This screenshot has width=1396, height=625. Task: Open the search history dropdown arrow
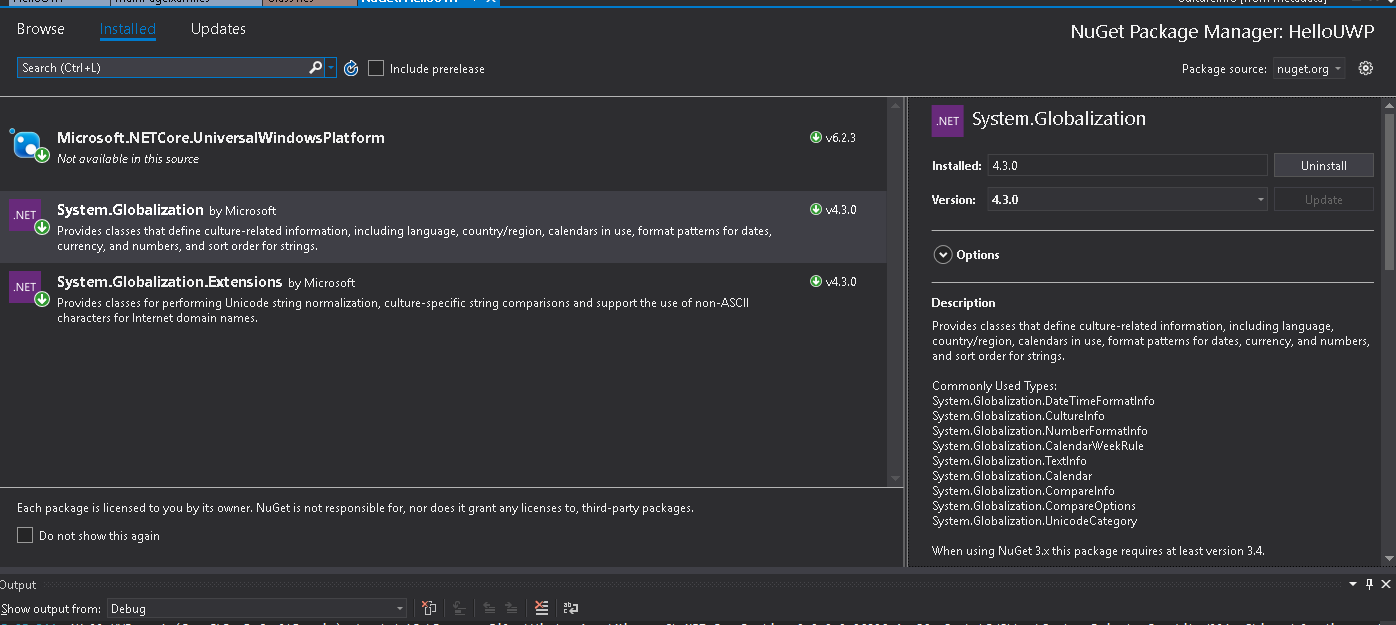pos(331,68)
